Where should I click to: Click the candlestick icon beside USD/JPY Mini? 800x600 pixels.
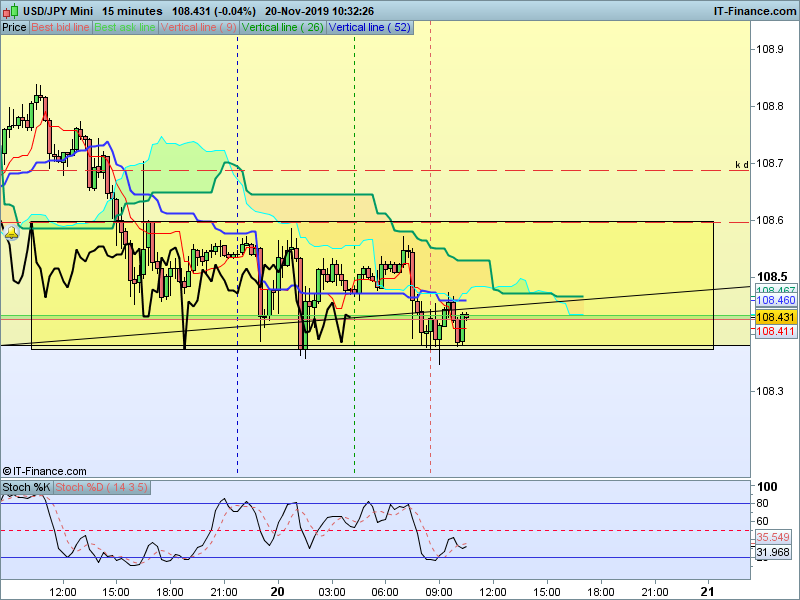click(x=11, y=11)
